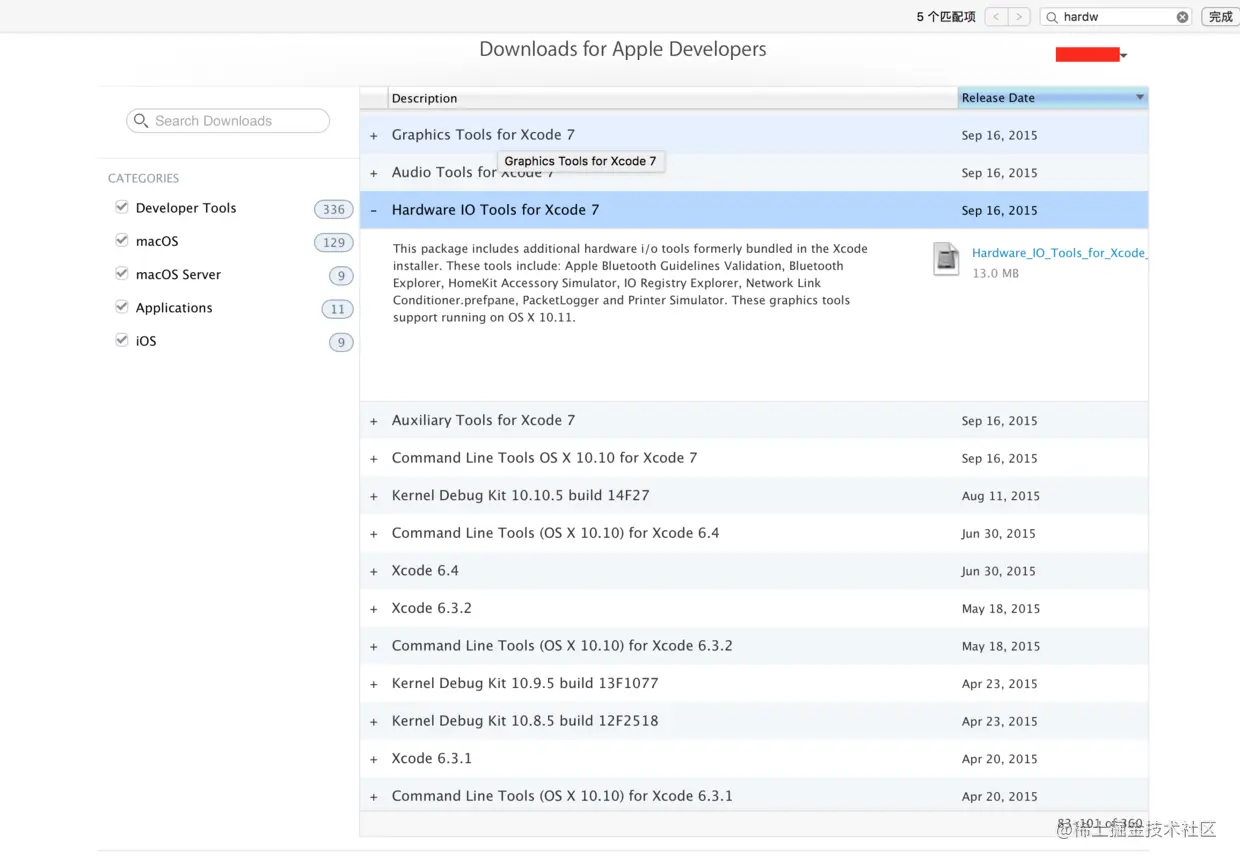This screenshot has width=1240, height=863.
Task: Uncheck the Developer Tools category
Action: pyautogui.click(x=122, y=207)
